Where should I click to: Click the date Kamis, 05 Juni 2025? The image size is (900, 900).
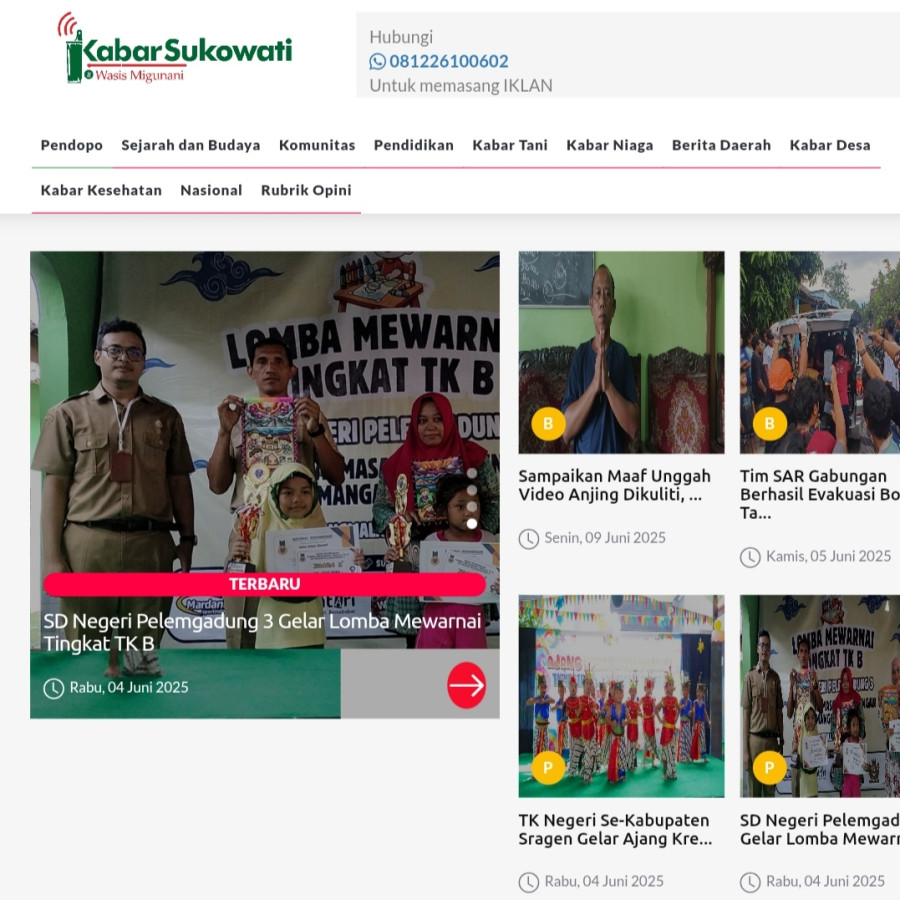point(828,556)
